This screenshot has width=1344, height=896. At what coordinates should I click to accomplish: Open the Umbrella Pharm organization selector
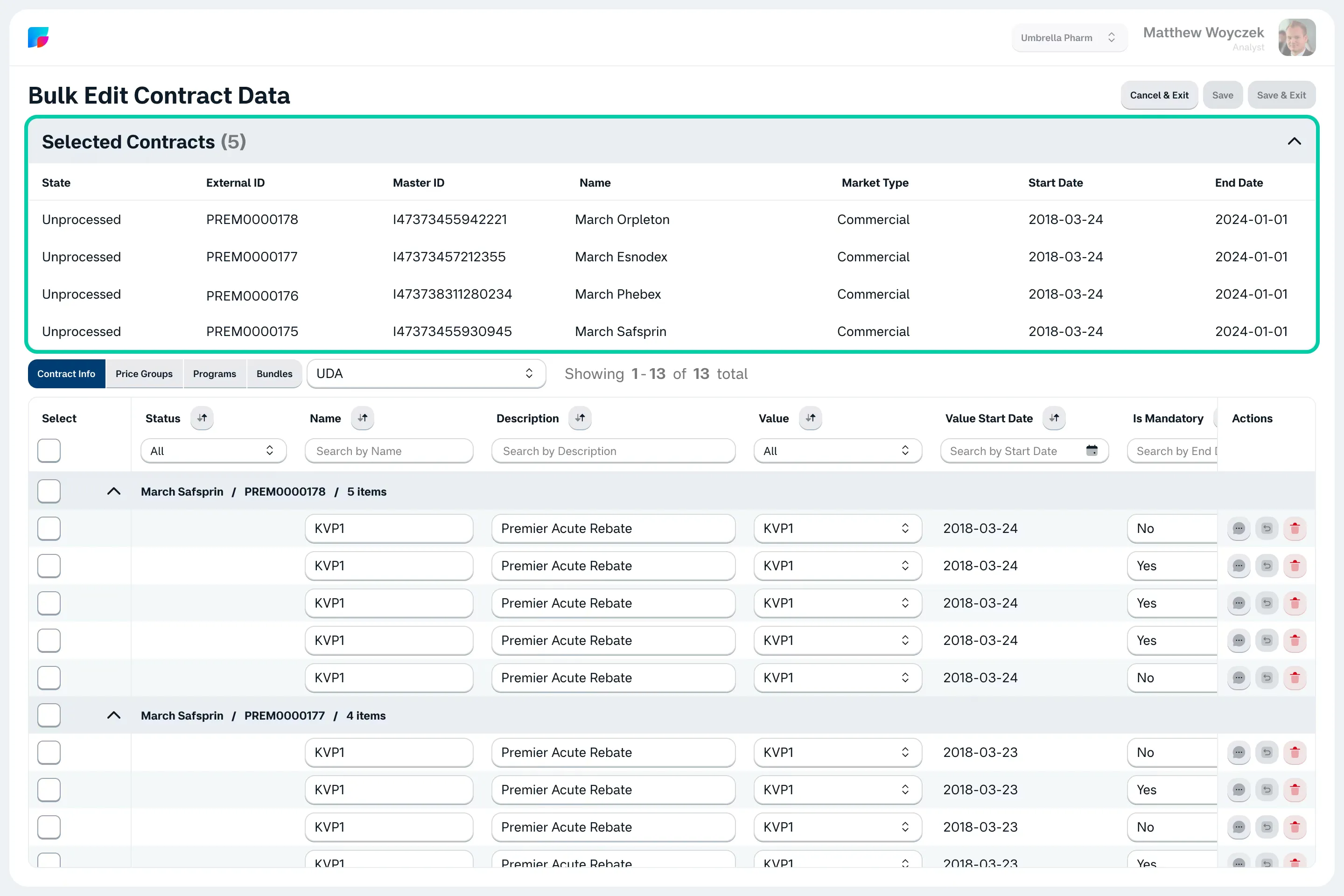pos(1069,38)
